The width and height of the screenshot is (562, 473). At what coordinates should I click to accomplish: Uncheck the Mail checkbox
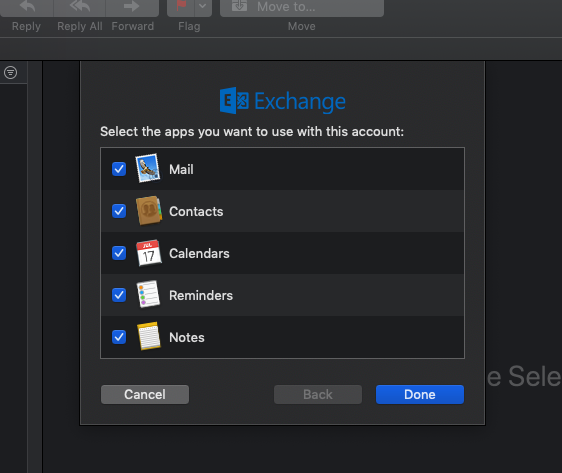pos(119,169)
